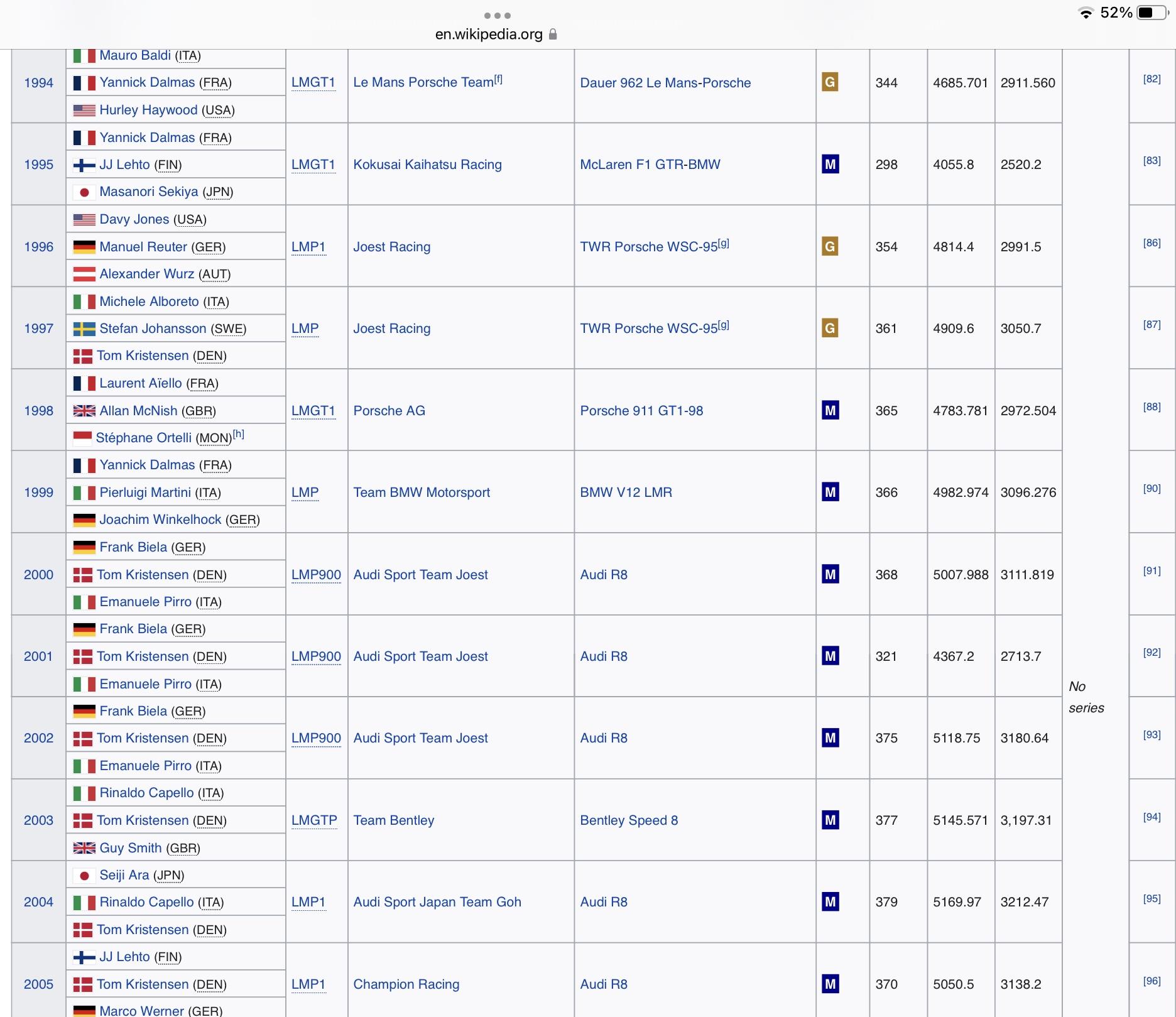Tap the Michelin M icon in 1995 row
Screen dimensions: 1176x1017
[x=830, y=165]
